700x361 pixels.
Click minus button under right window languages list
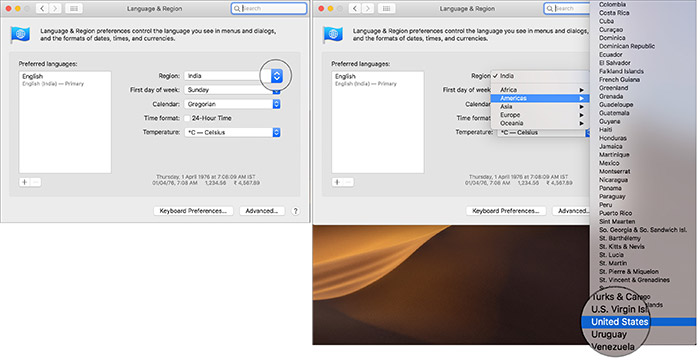(349, 182)
